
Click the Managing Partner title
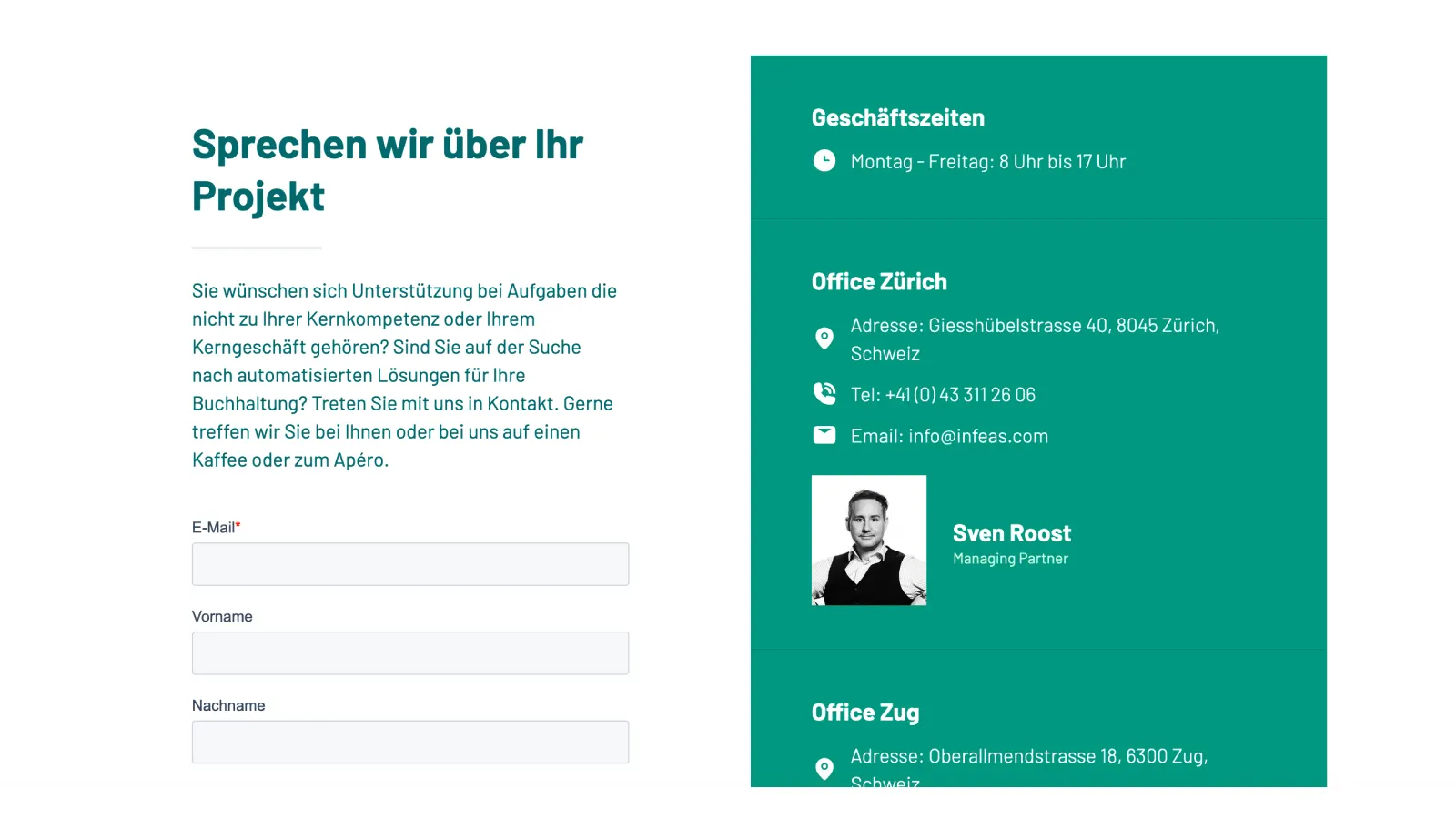pyautogui.click(x=1010, y=559)
